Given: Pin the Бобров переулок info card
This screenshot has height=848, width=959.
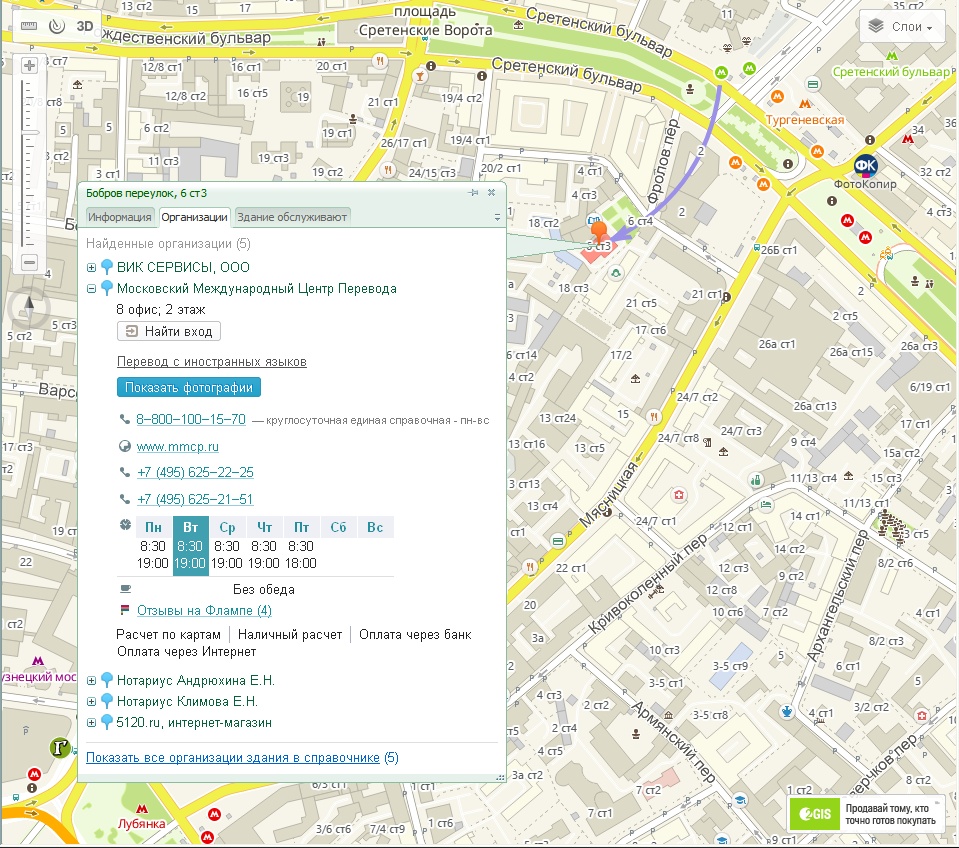Looking at the screenshot, I should (473, 193).
